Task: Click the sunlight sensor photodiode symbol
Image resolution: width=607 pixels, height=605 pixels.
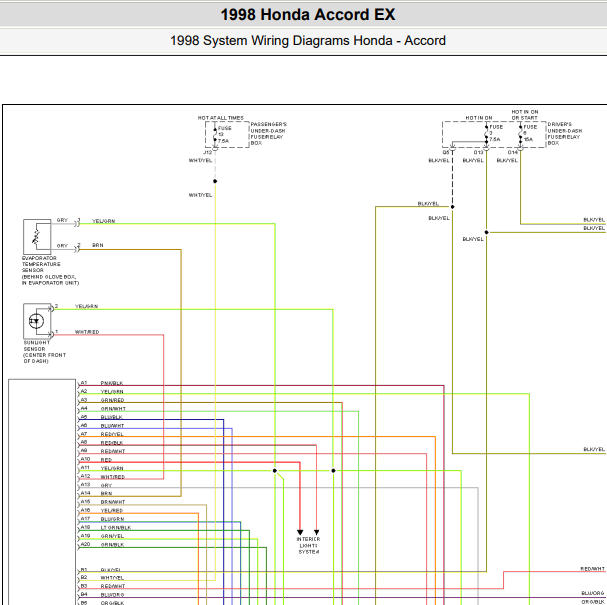Action: pos(37,321)
